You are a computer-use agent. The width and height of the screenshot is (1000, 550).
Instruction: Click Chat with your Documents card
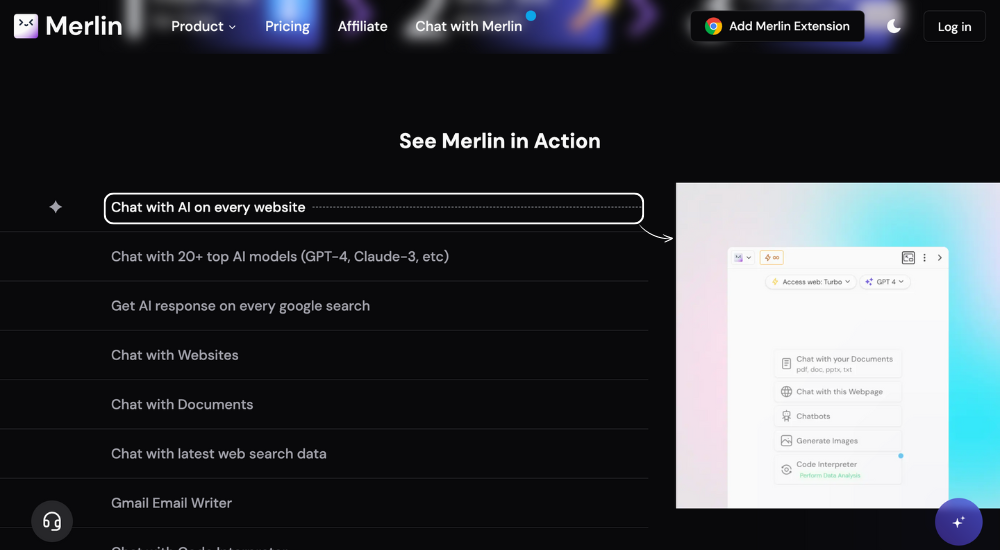pos(838,364)
